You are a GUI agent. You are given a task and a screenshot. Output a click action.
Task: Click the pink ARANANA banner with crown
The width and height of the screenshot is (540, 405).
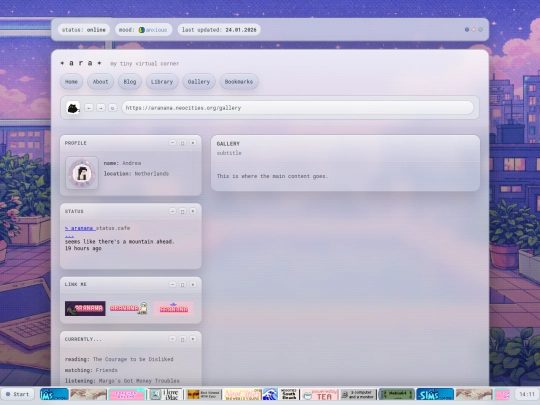point(173,308)
